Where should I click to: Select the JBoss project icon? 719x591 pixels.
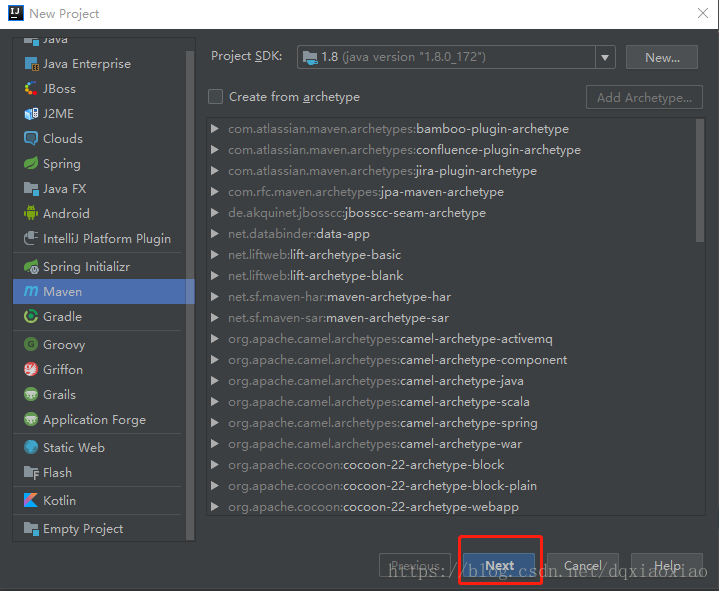[x=31, y=88]
